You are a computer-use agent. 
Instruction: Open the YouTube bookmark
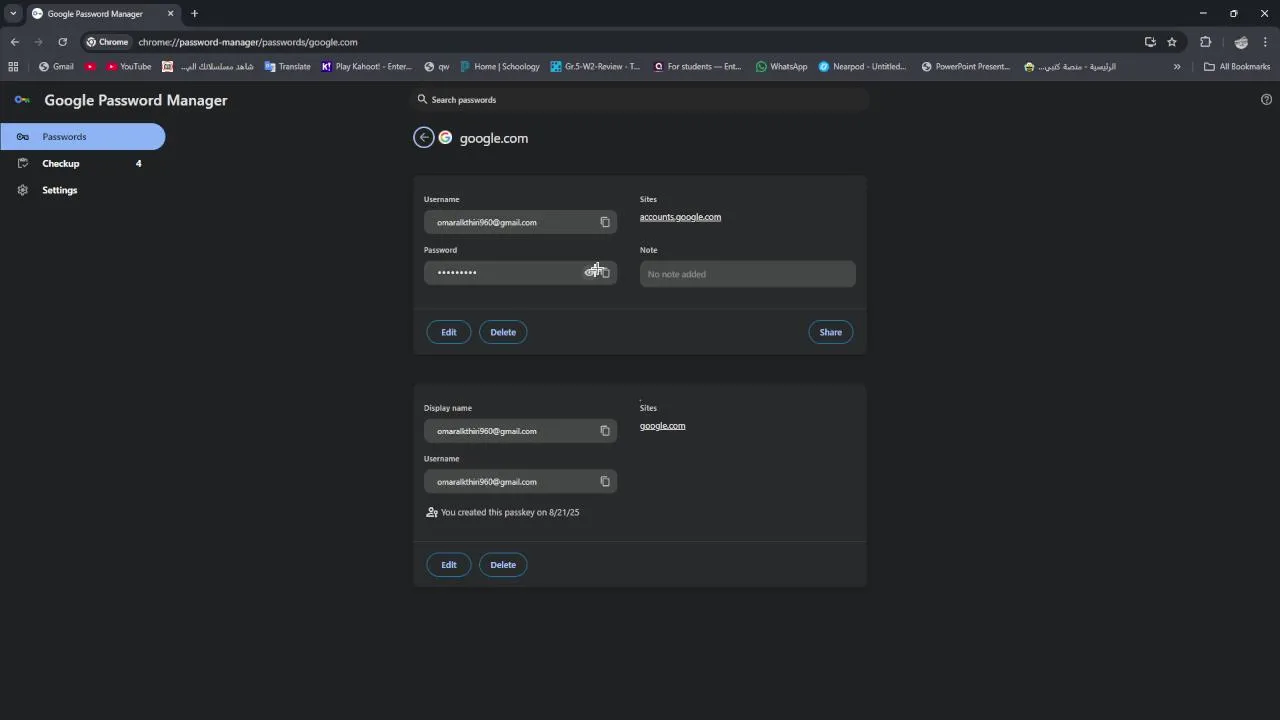coord(128,67)
